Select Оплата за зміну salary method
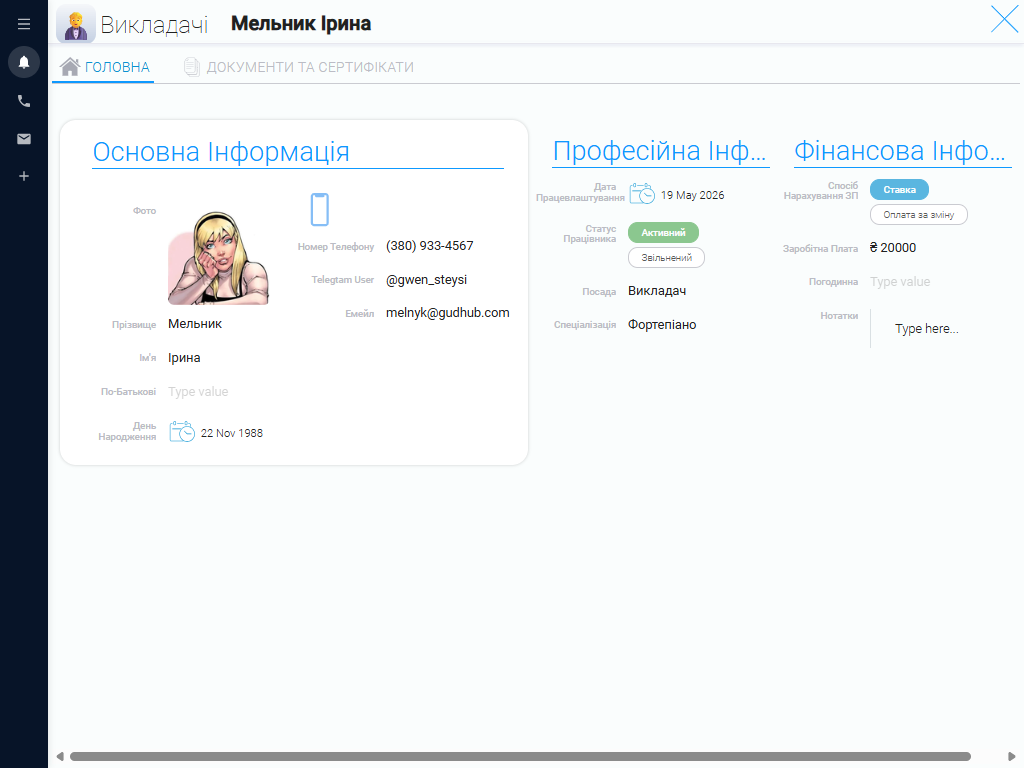 click(918, 215)
